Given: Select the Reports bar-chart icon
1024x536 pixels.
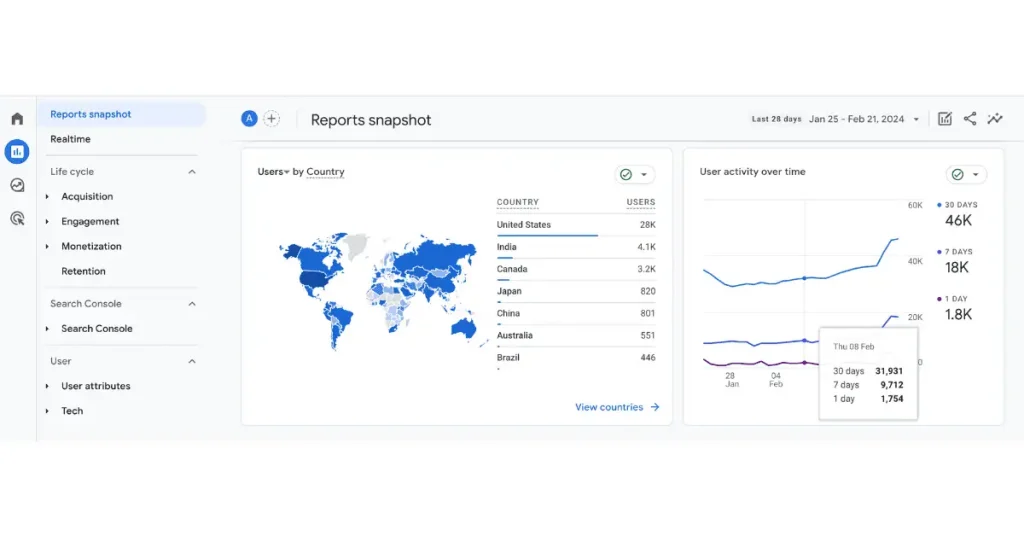Looking at the screenshot, I should (17, 151).
